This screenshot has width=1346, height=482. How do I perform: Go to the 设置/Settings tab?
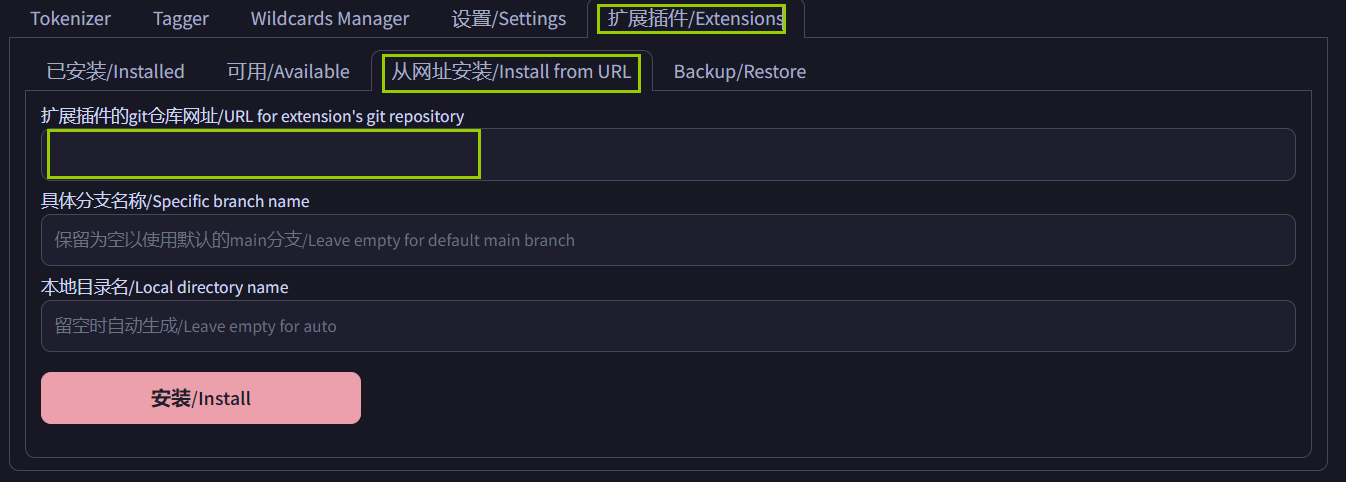click(x=508, y=19)
